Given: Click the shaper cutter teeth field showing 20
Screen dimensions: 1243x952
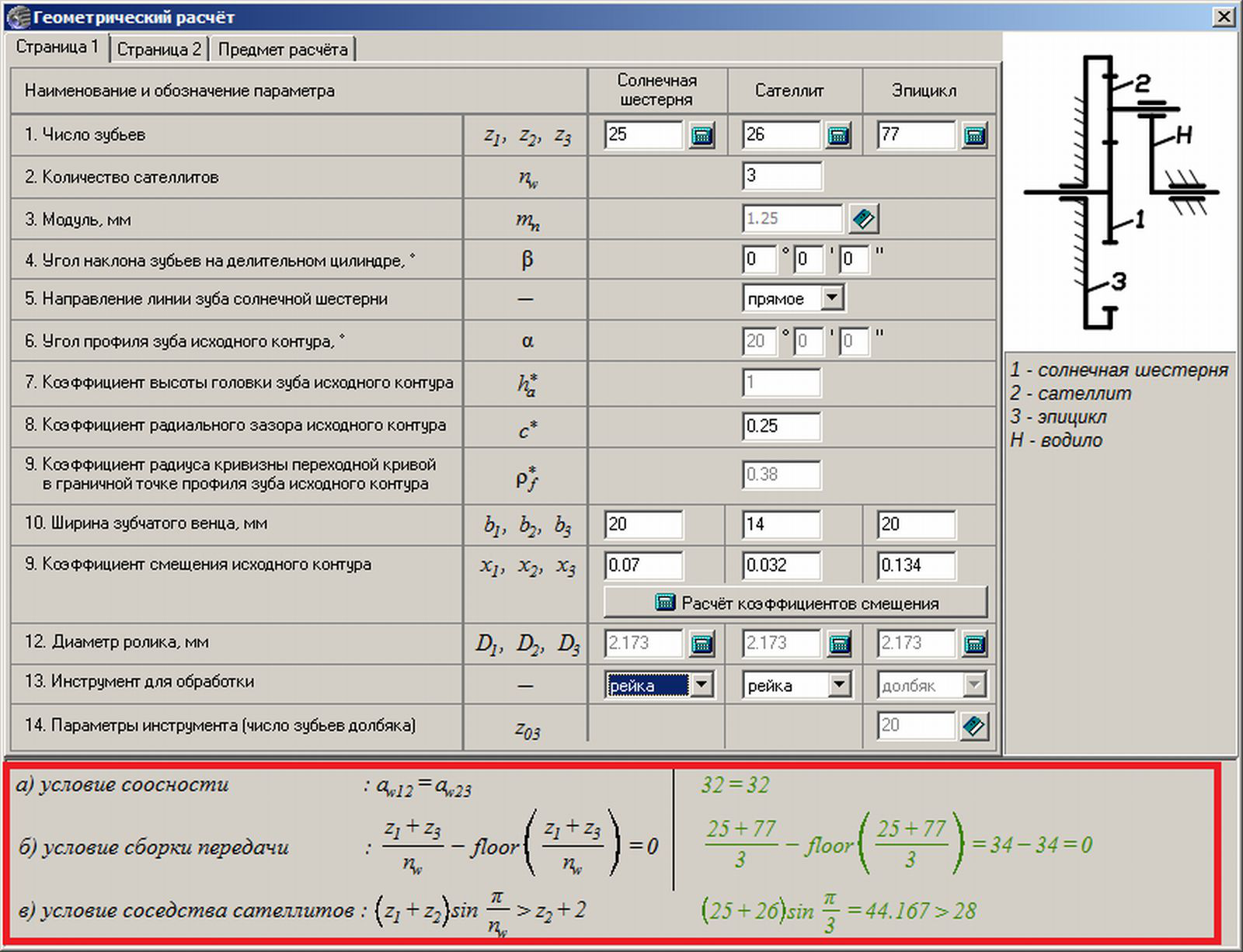Looking at the screenshot, I should coord(917,726).
